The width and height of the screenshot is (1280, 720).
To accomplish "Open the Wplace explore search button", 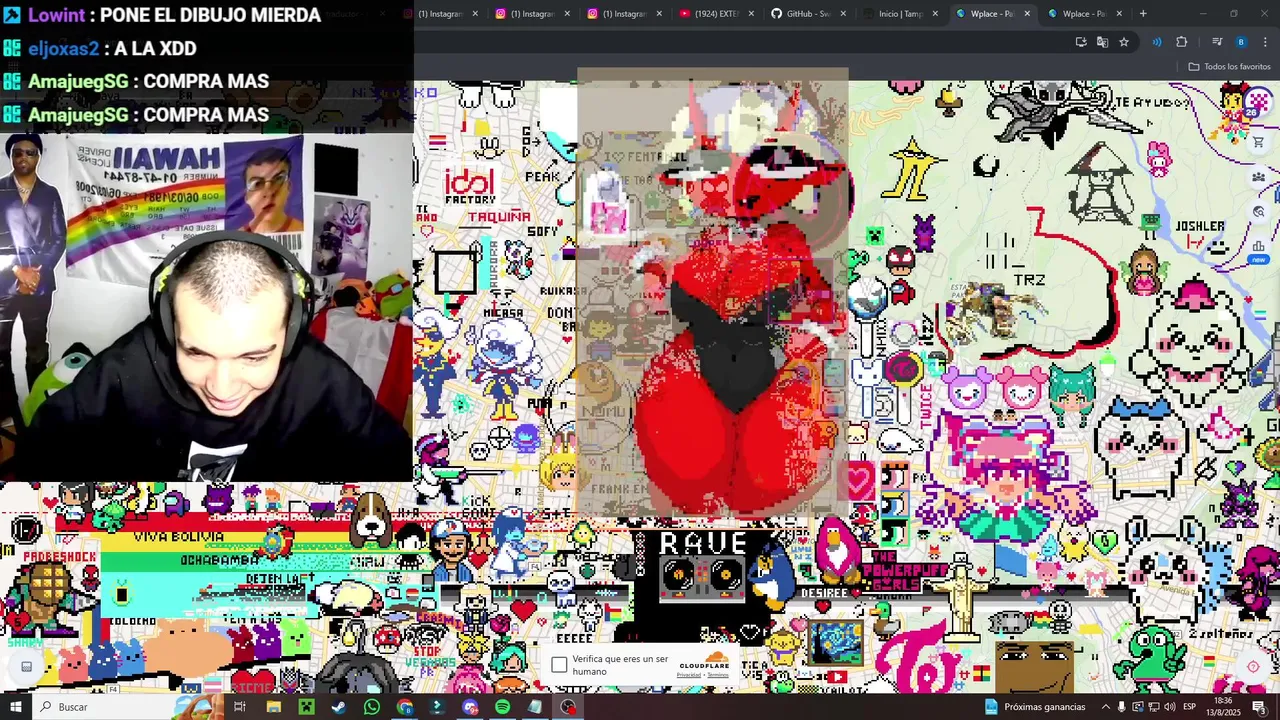I will point(1258,212).
